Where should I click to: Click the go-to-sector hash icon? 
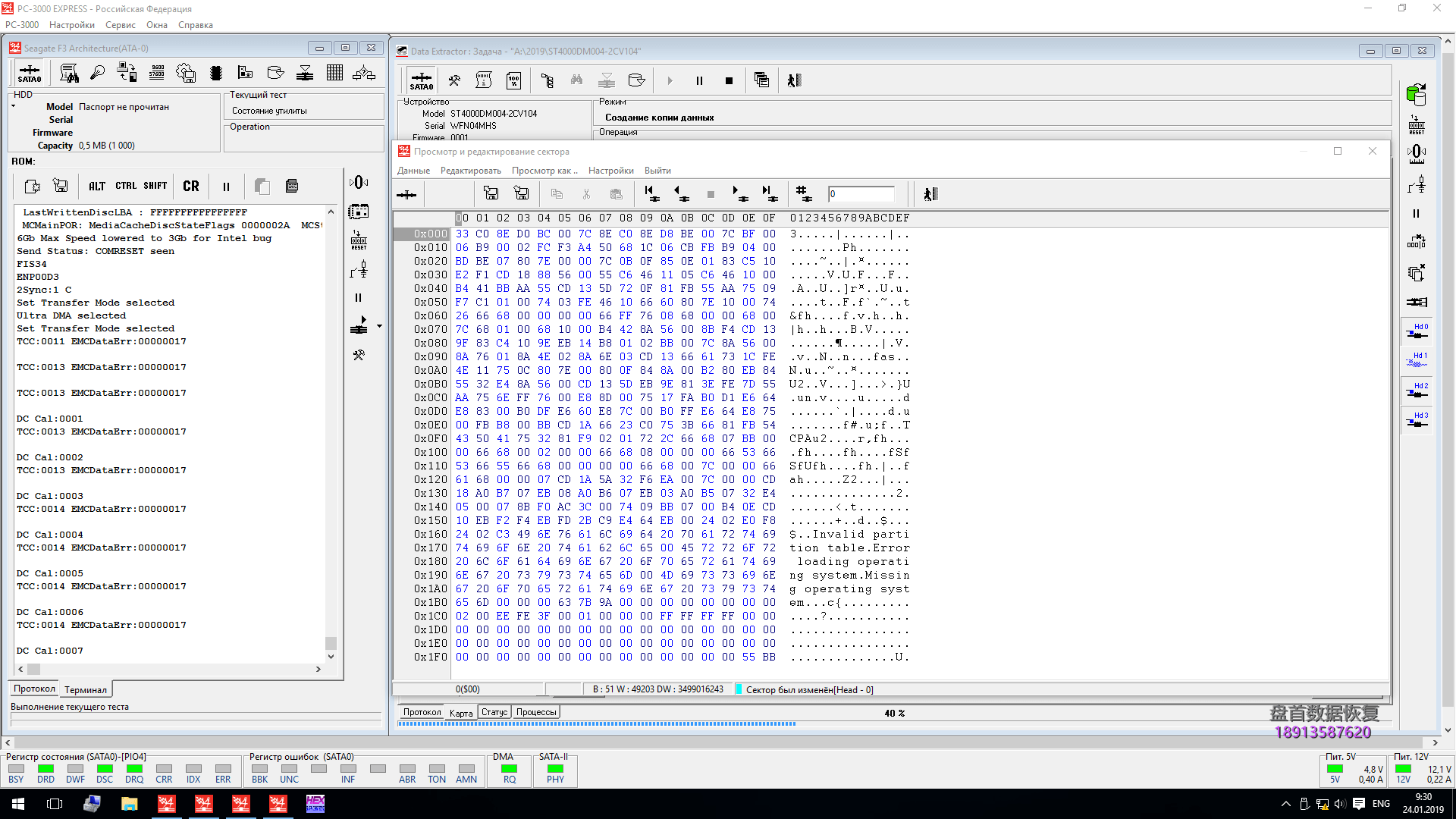pyautogui.click(x=802, y=194)
